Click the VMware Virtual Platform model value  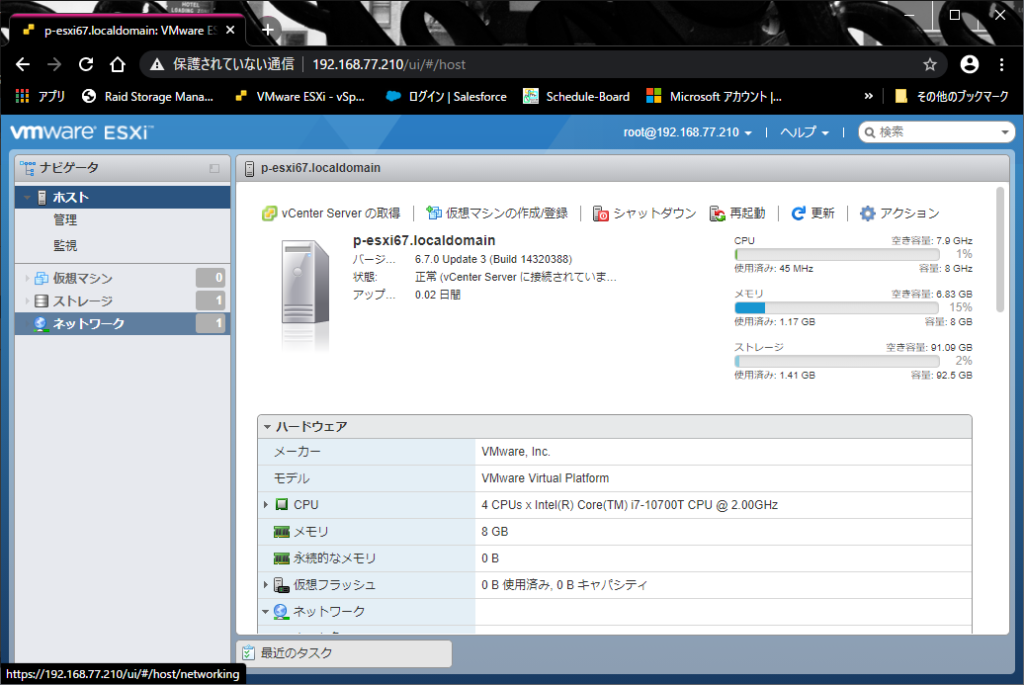pos(545,479)
